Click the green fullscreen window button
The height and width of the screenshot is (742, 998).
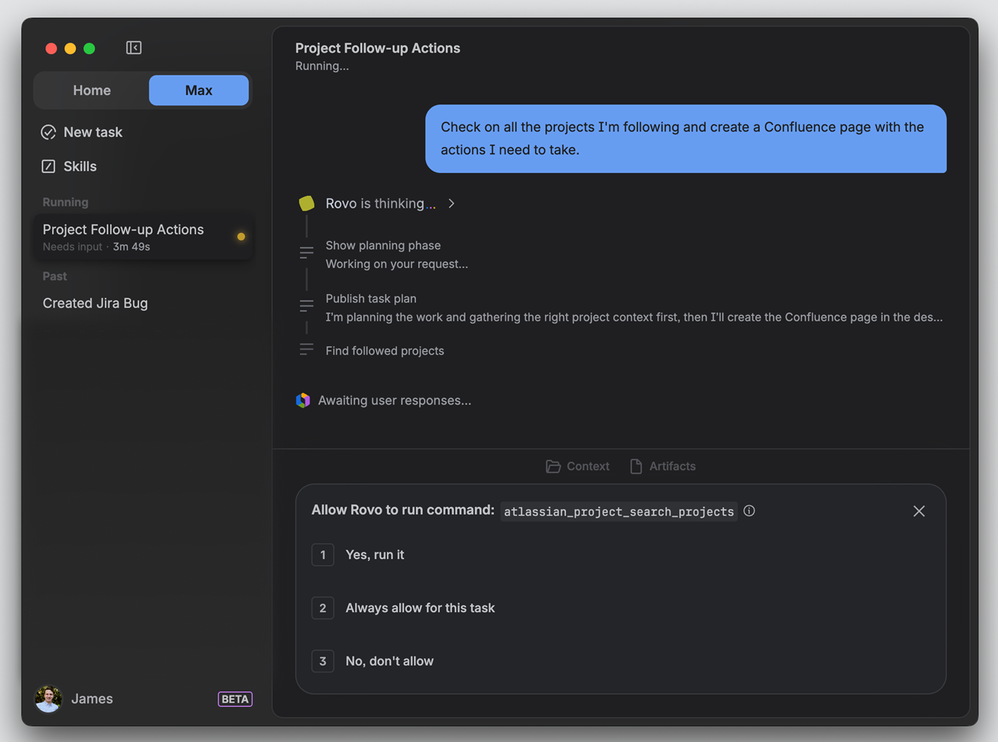pyautogui.click(x=90, y=48)
